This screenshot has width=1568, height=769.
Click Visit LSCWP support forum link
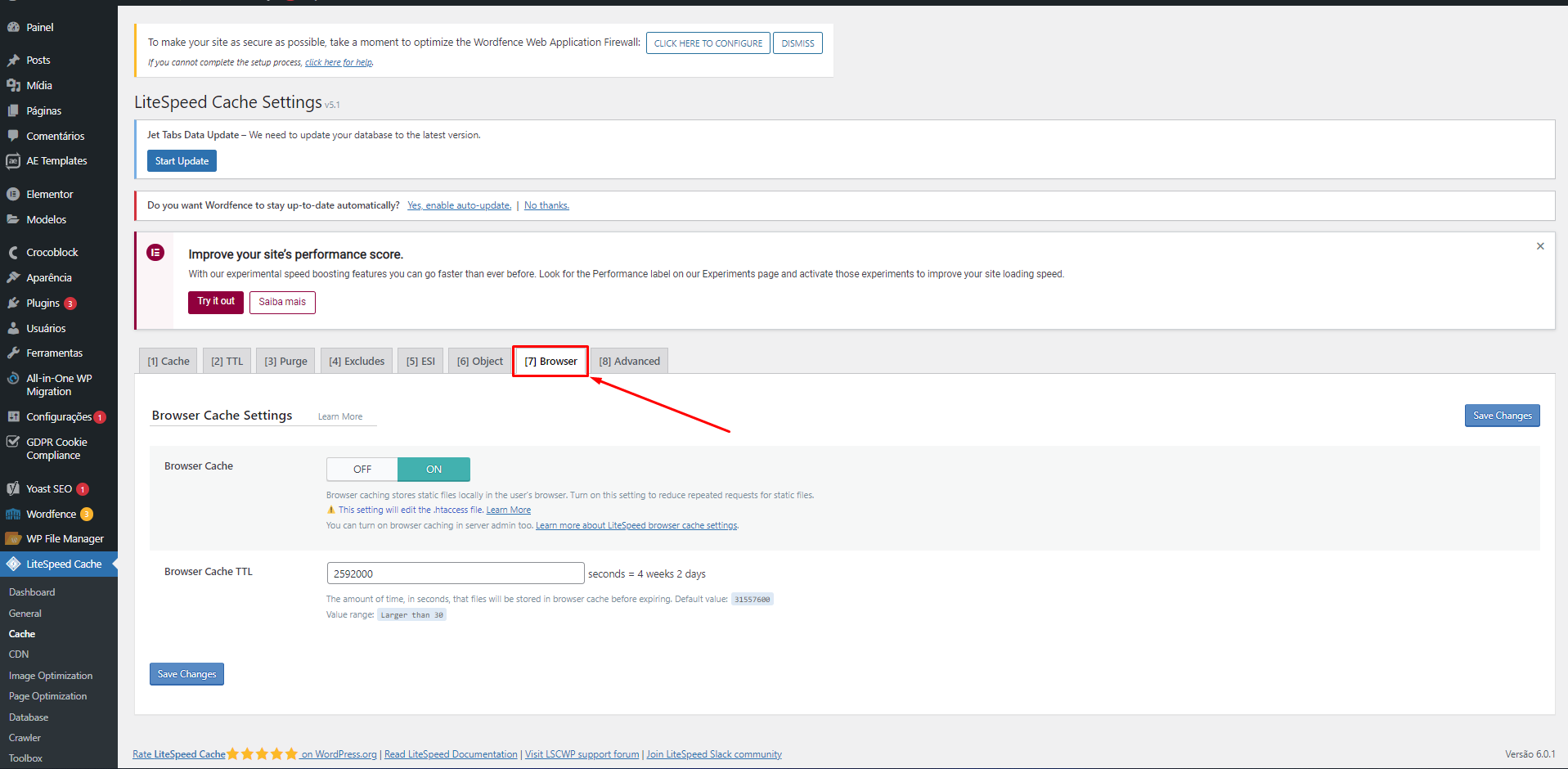(582, 754)
